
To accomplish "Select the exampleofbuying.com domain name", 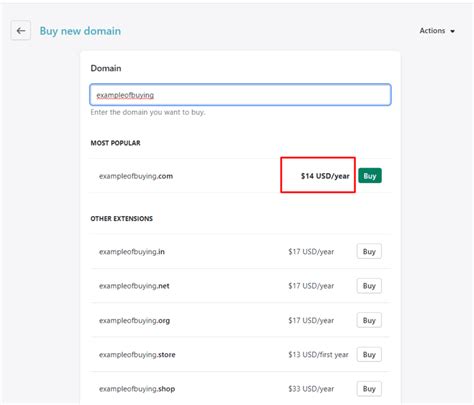I will 136,176.
